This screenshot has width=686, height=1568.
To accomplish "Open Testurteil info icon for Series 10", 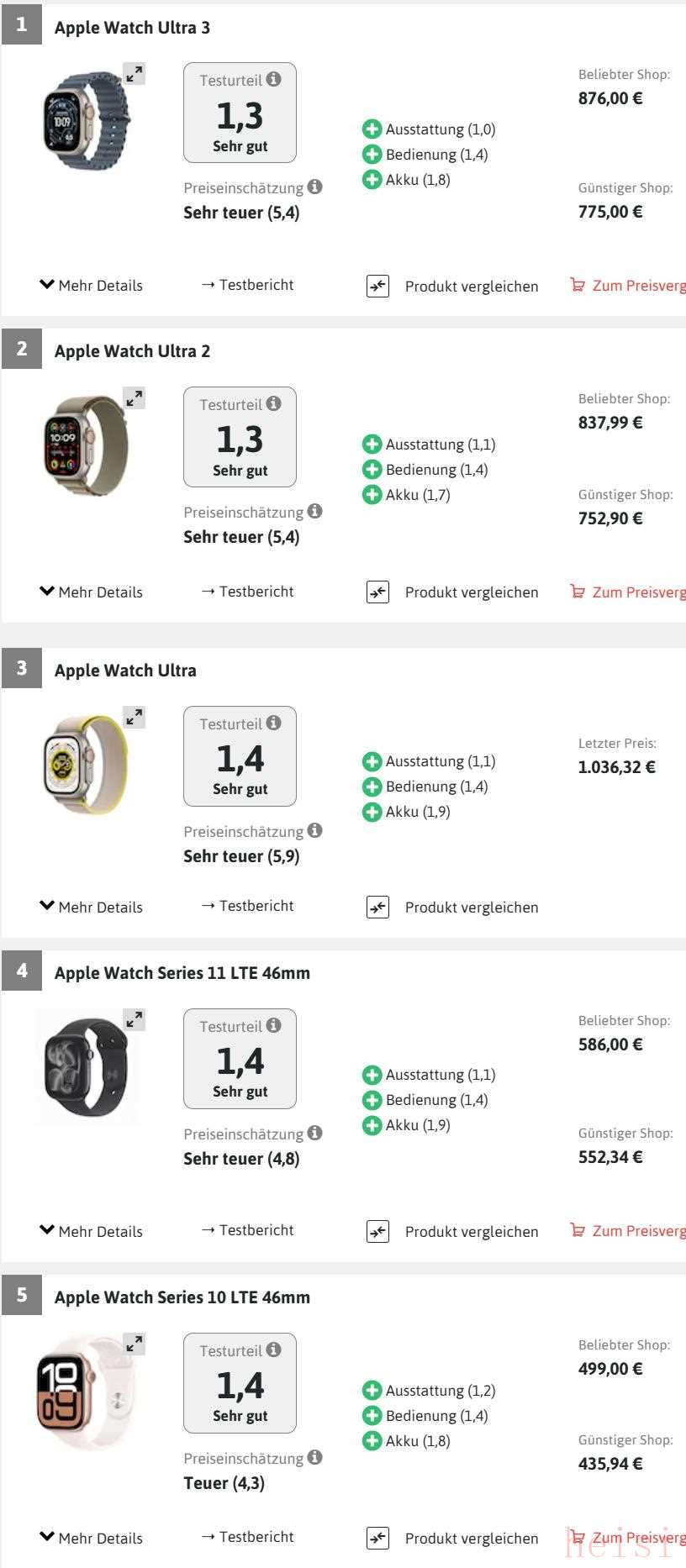I will pyautogui.click(x=274, y=1350).
